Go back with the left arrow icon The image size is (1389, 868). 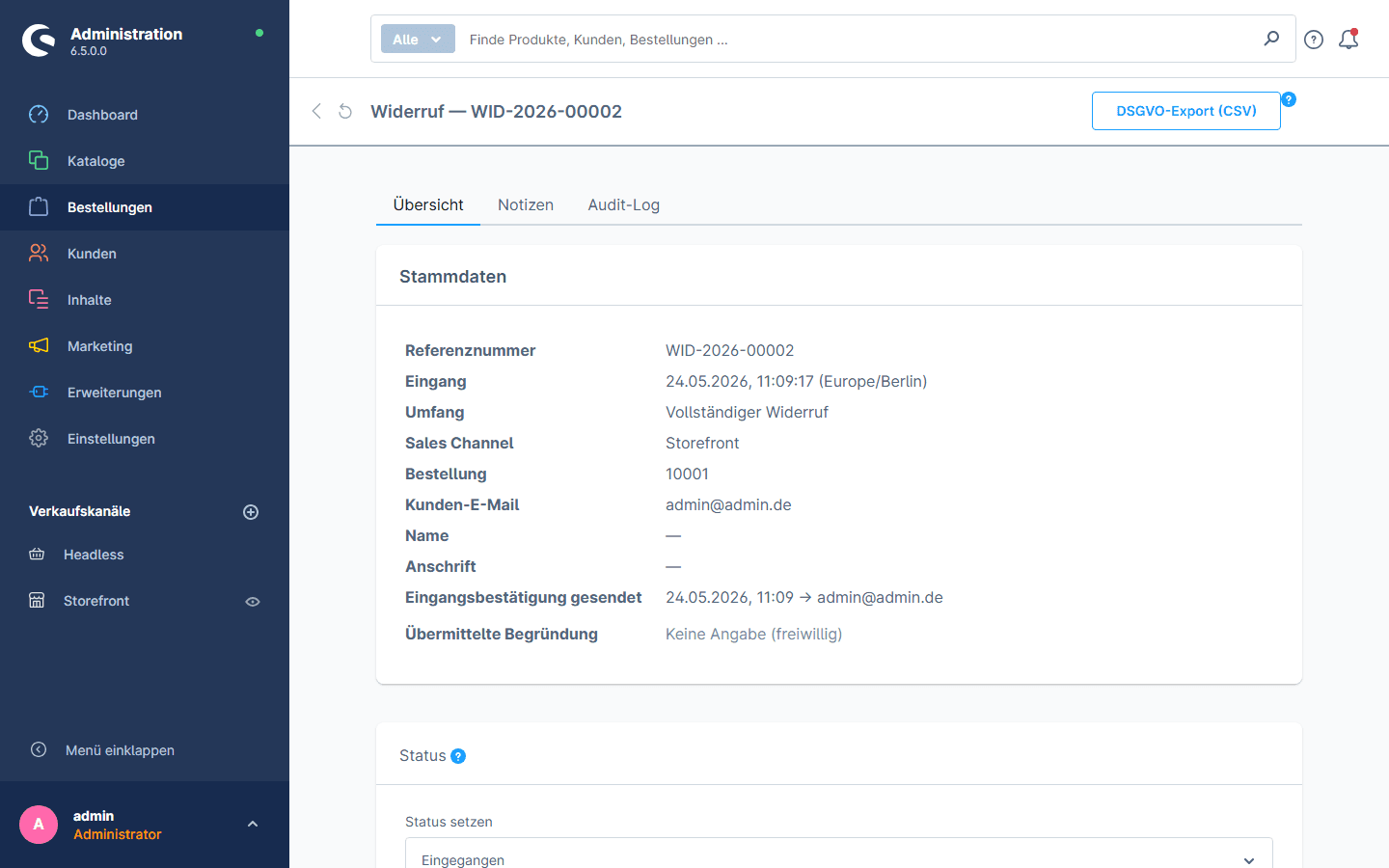click(316, 111)
